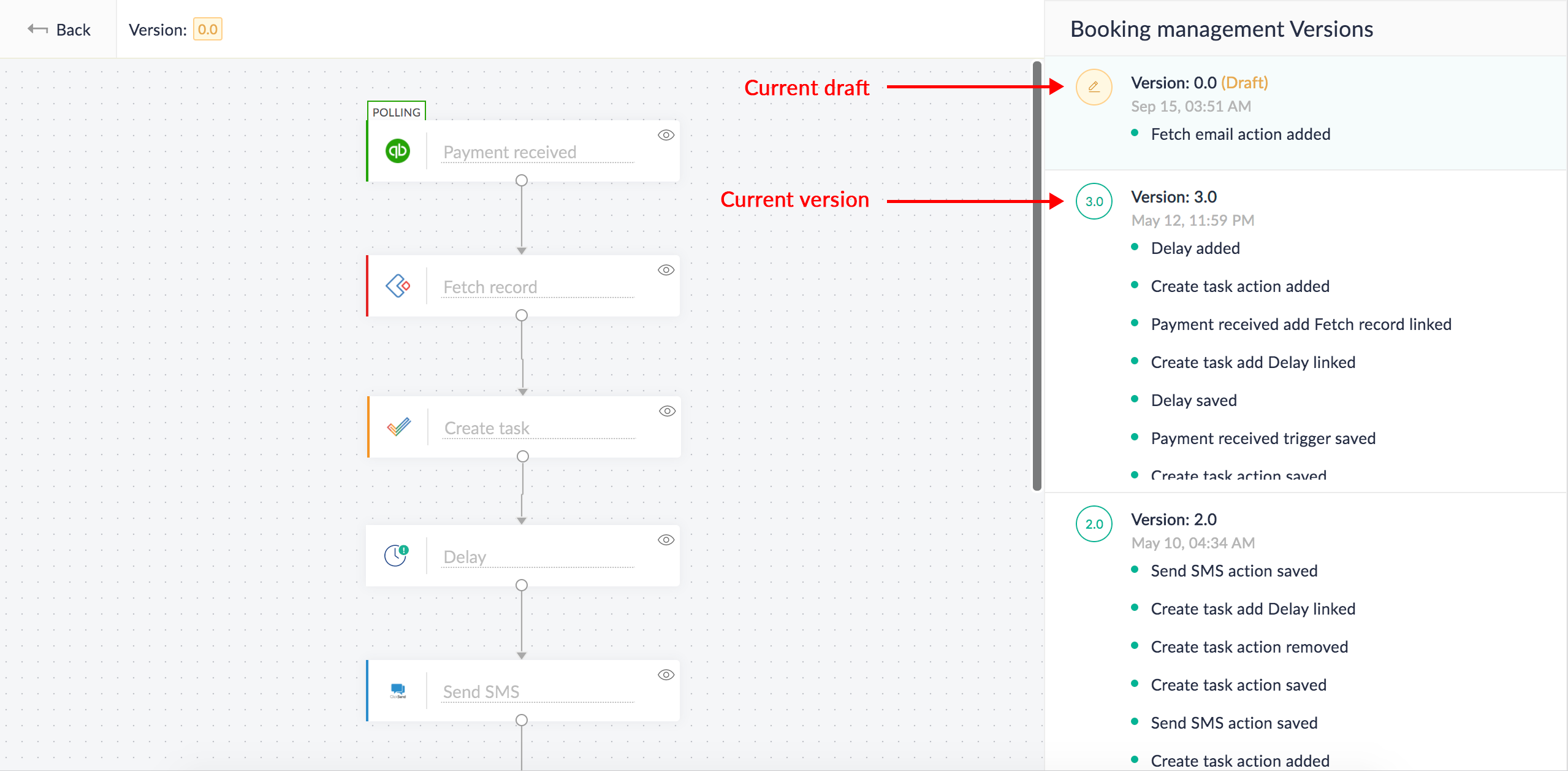Select the 3.0 version circle badge
This screenshot has width=1568, height=771.
click(x=1093, y=201)
